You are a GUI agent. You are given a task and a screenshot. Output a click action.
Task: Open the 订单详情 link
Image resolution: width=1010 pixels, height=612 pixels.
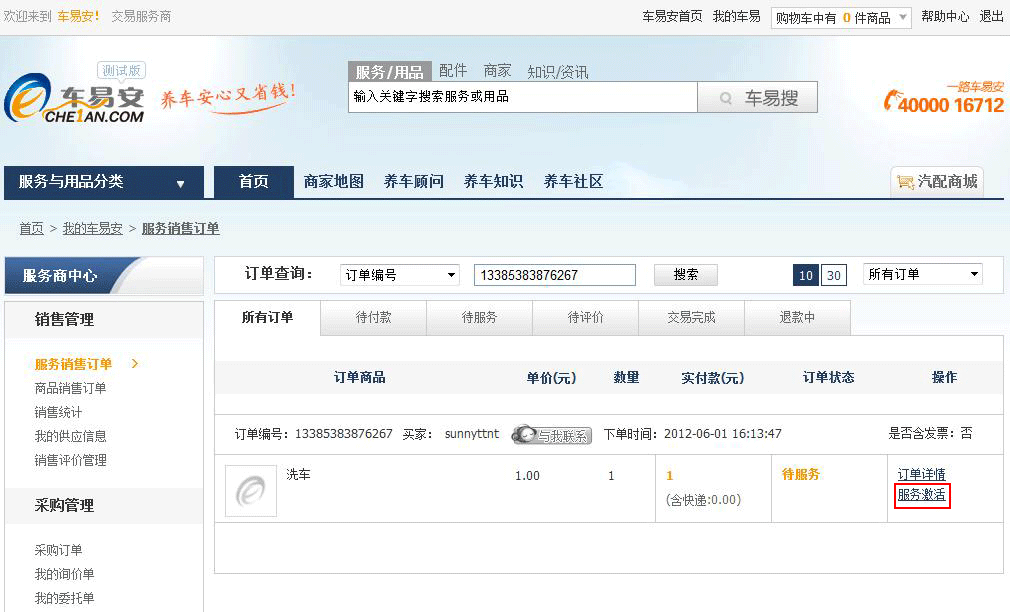pyautogui.click(x=922, y=475)
